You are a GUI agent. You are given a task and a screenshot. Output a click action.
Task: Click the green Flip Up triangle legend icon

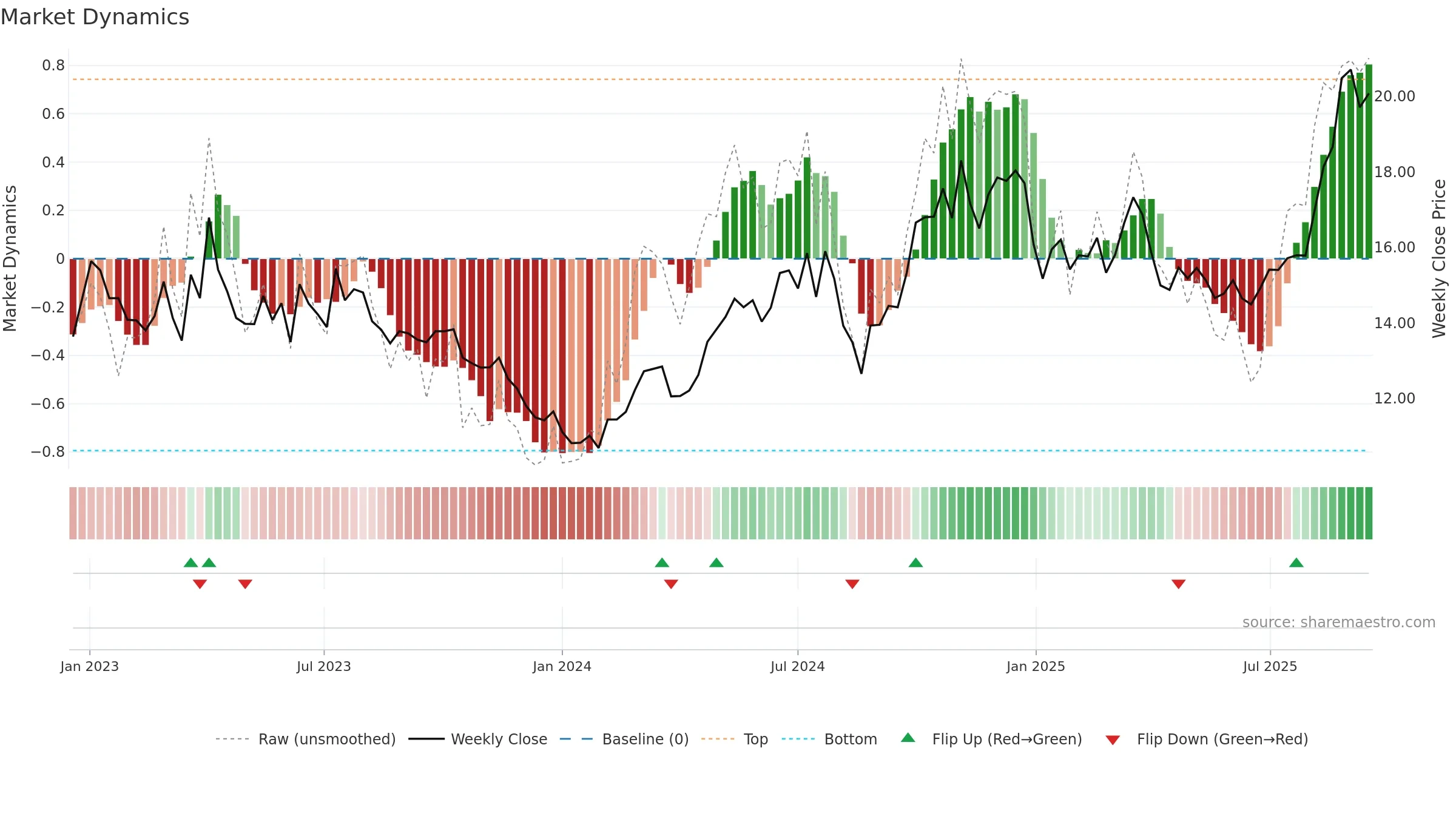coord(908,738)
